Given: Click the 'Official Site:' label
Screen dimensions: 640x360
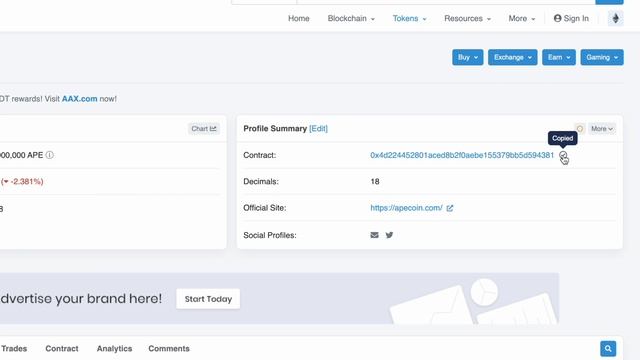Looking at the screenshot, I should tap(264, 208).
